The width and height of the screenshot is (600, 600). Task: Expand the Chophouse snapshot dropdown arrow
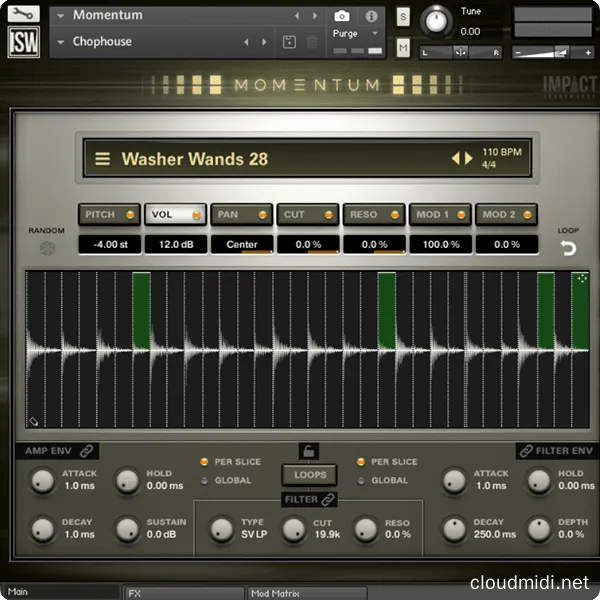tap(60, 42)
